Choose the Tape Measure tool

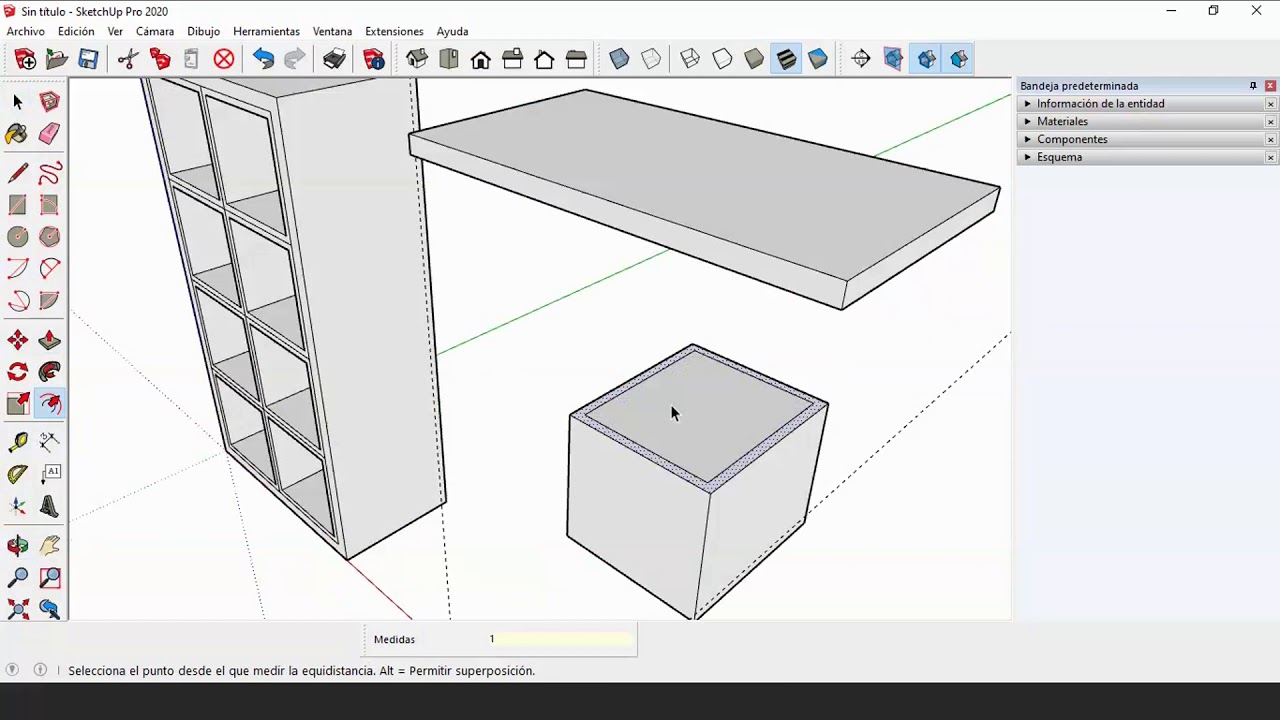coord(17,442)
